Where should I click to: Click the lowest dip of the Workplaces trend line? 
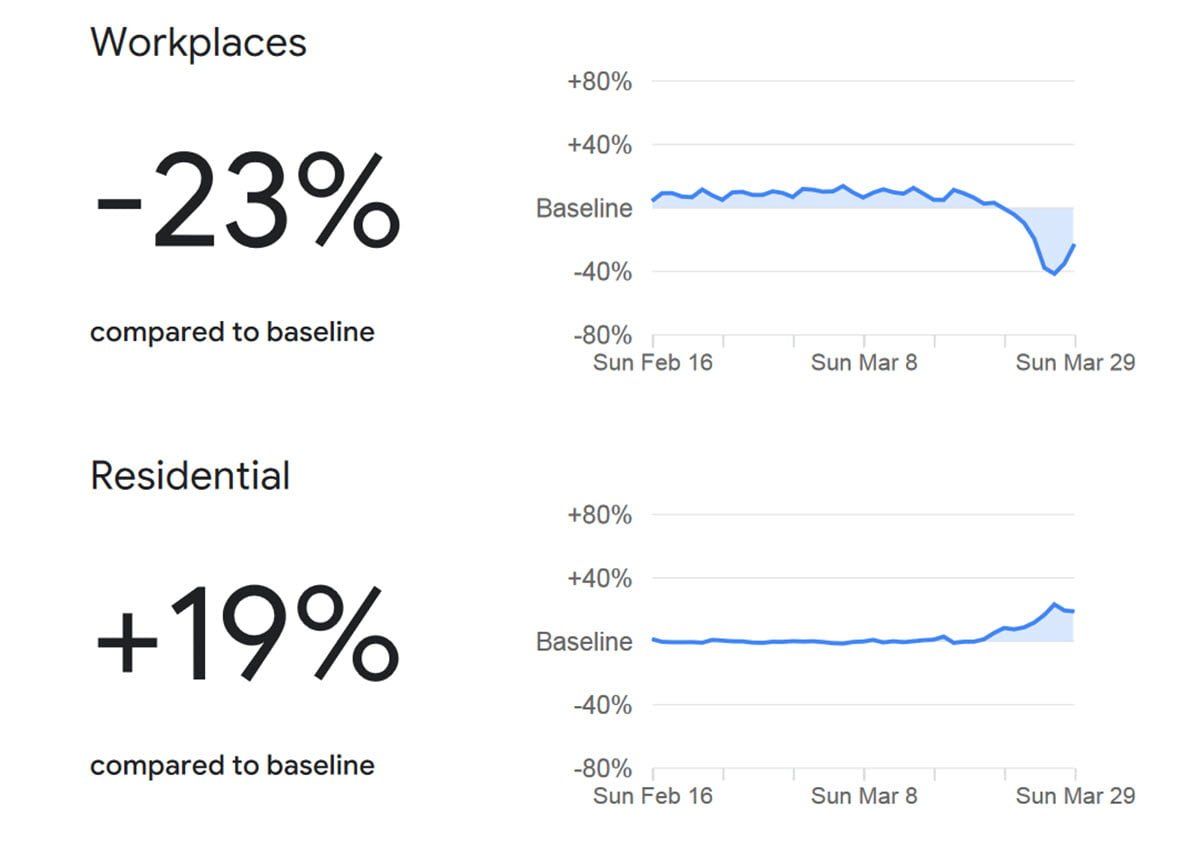tap(1054, 274)
